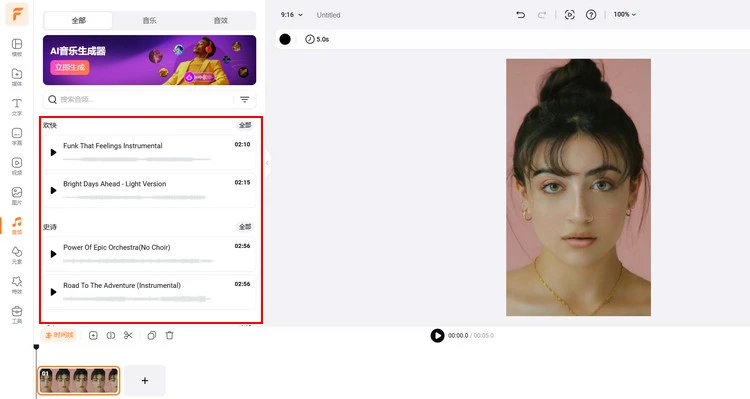Click the scissors split tool
The width and height of the screenshot is (750, 399).
pos(128,335)
